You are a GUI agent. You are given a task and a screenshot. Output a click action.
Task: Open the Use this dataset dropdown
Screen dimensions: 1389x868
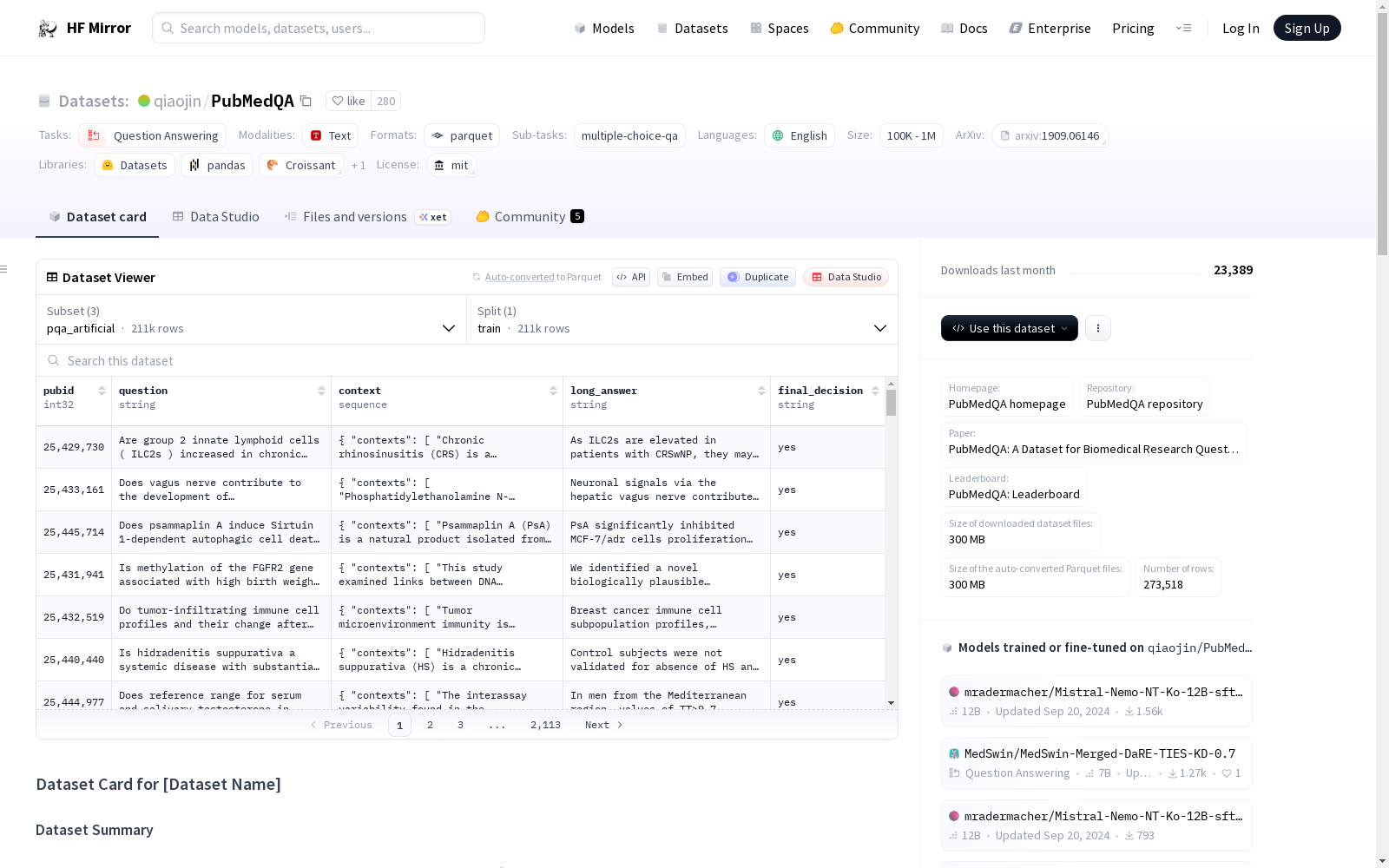1009,328
